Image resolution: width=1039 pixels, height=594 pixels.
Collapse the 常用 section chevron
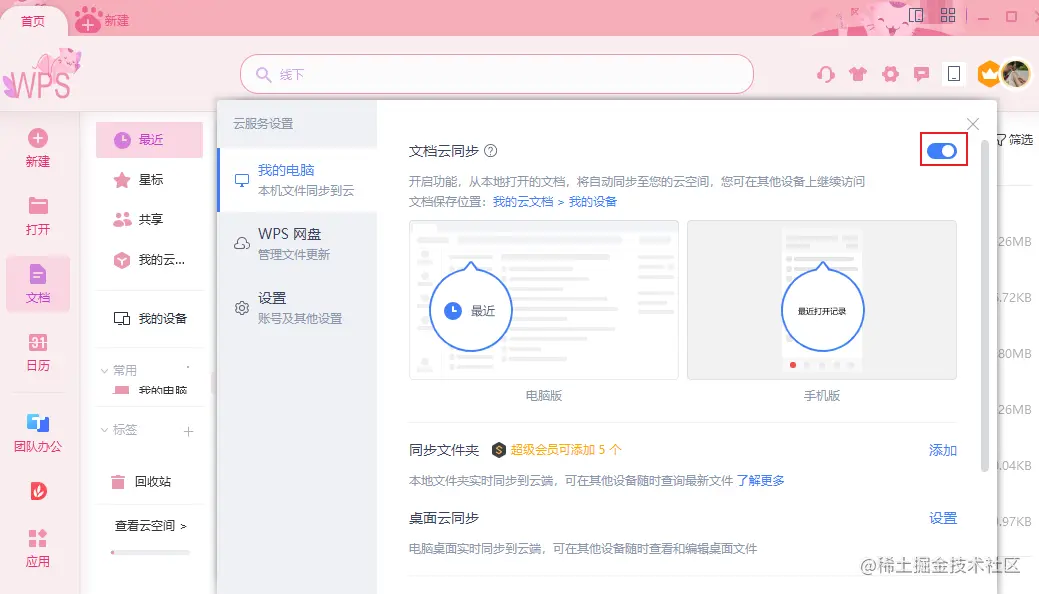pos(104,371)
